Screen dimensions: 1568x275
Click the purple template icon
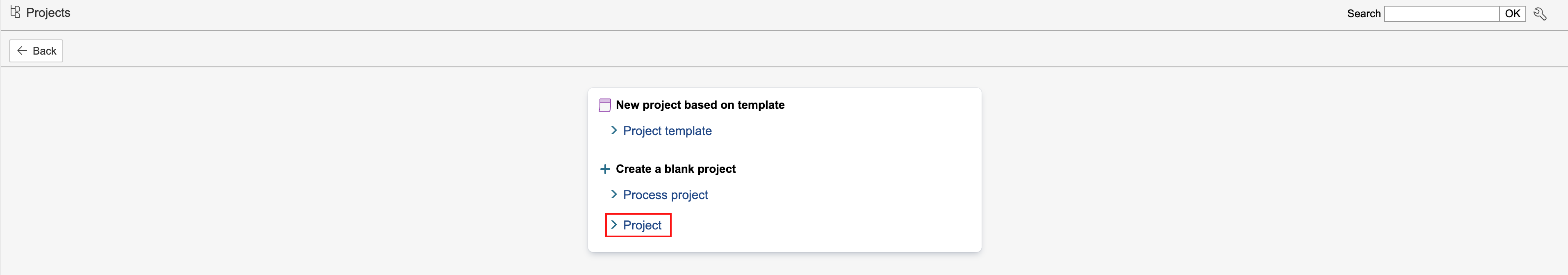point(604,105)
